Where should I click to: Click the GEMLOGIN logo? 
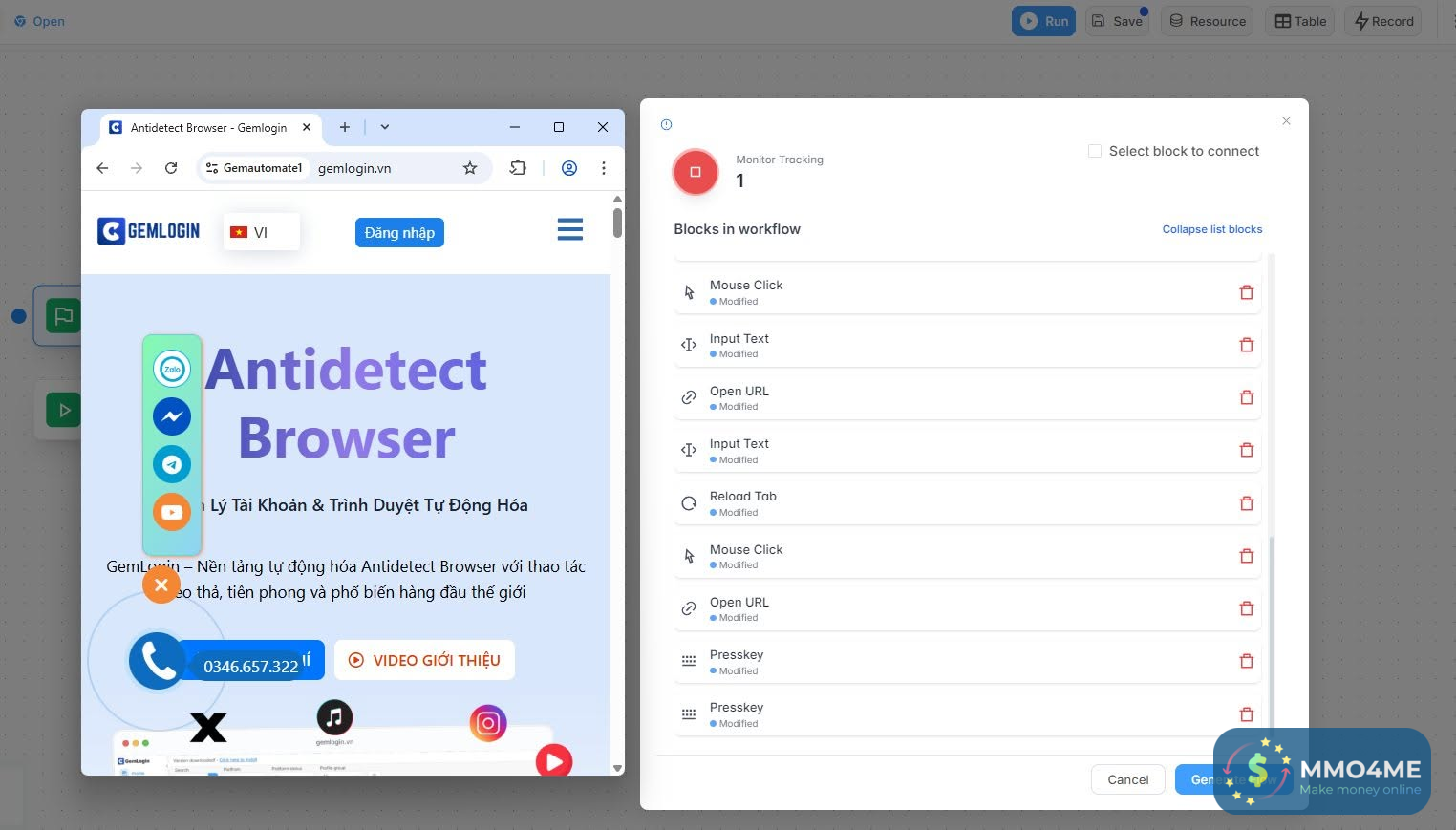point(149,230)
